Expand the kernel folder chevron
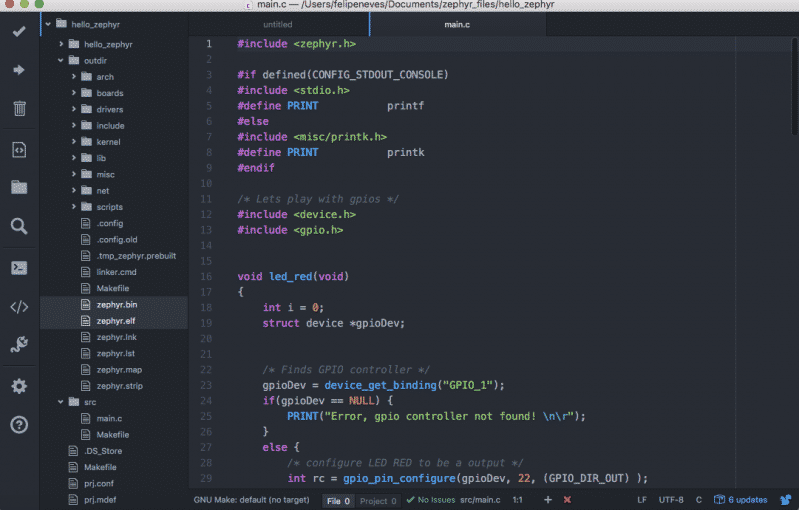 pyautogui.click(x=73, y=142)
